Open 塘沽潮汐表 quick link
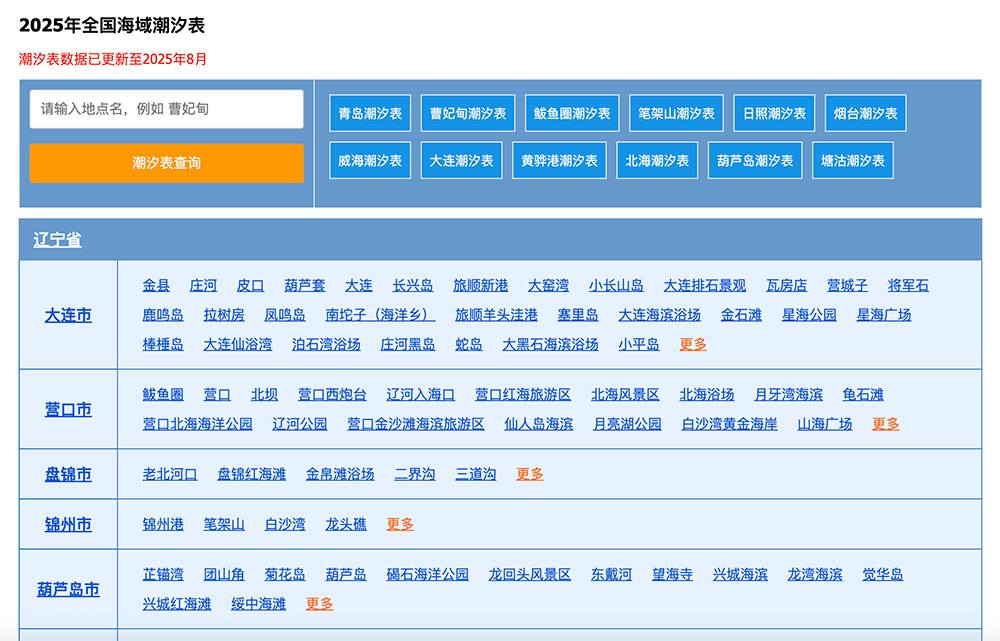 (853, 161)
